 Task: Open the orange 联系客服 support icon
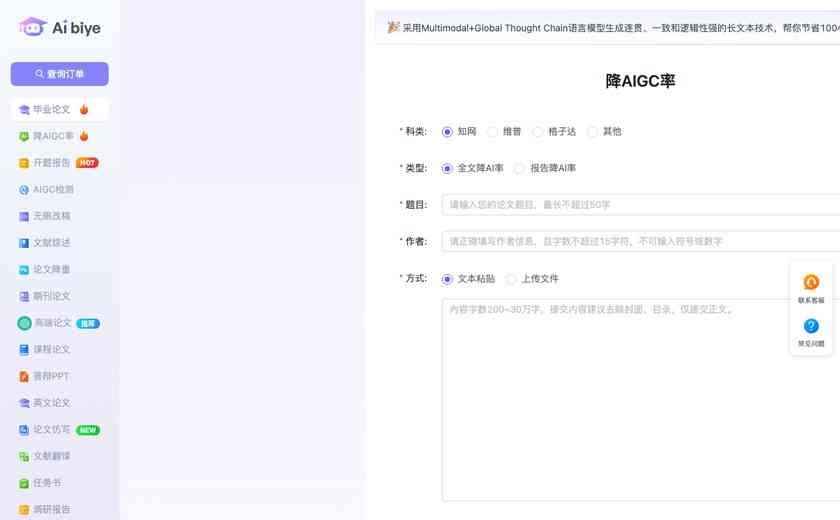[x=811, y=282]
